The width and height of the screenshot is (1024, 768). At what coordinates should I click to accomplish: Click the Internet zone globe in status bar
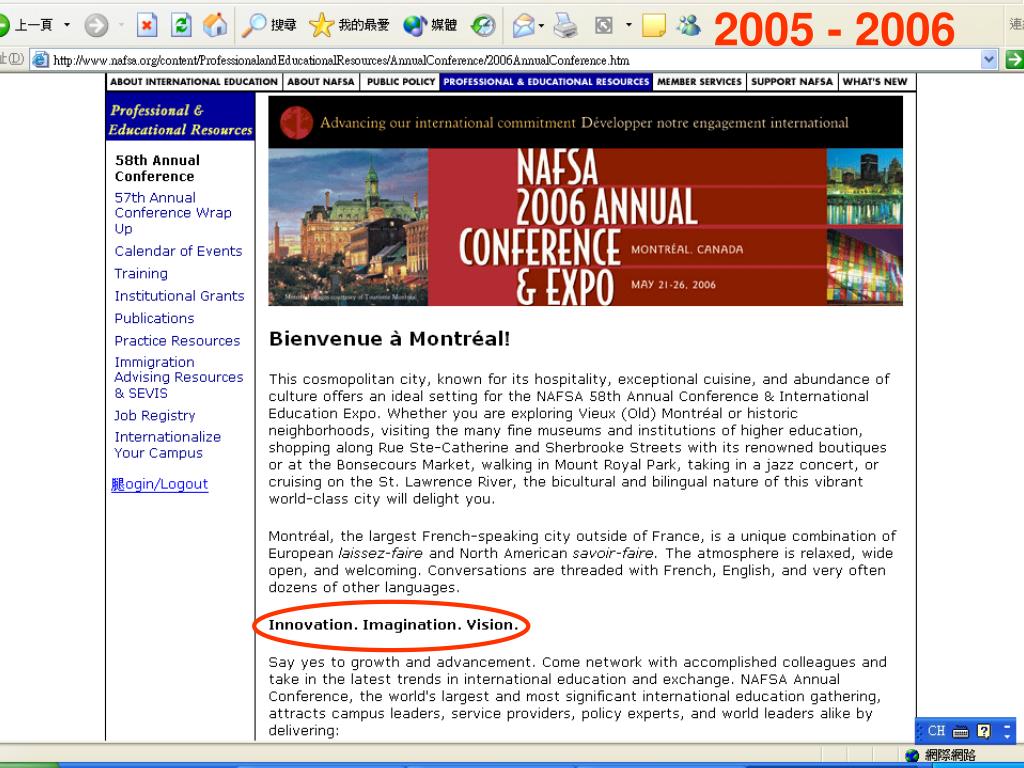point(912,756)
